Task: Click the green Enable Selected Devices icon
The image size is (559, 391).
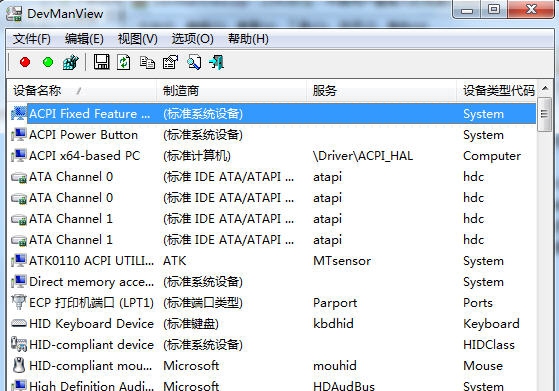Action: 48,62
